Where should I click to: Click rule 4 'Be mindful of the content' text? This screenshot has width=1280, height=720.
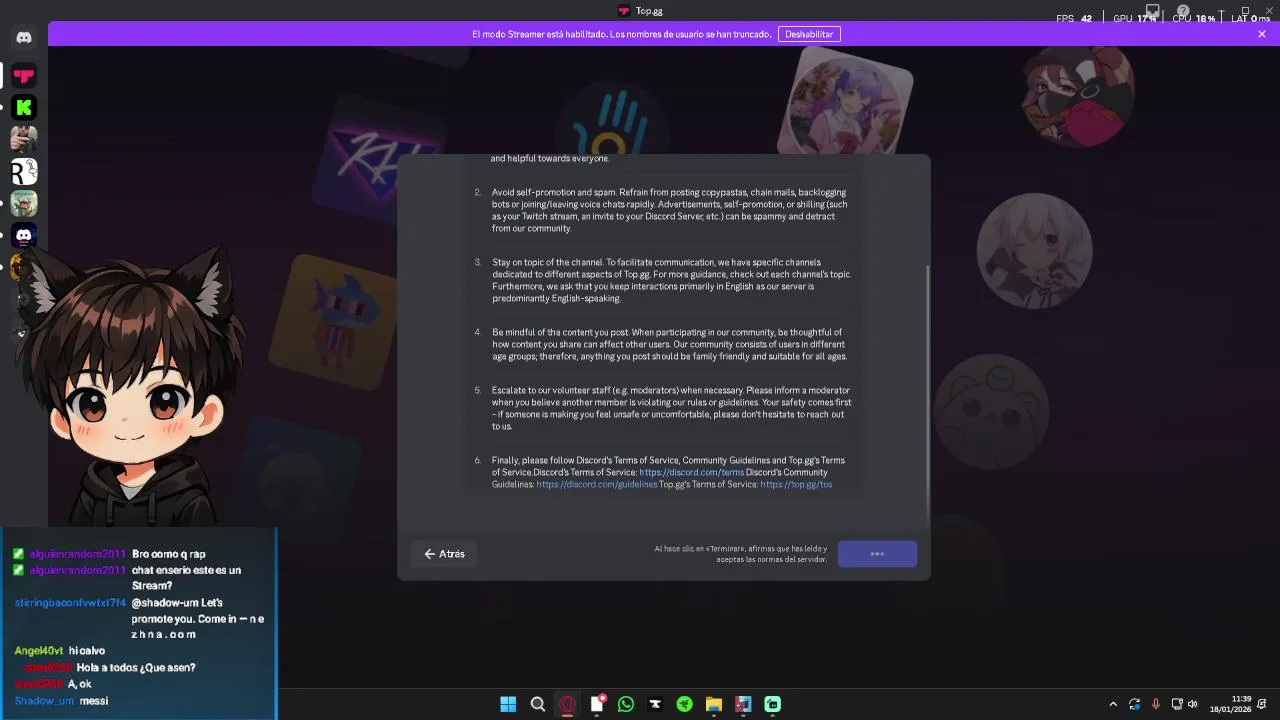point(670,344)
